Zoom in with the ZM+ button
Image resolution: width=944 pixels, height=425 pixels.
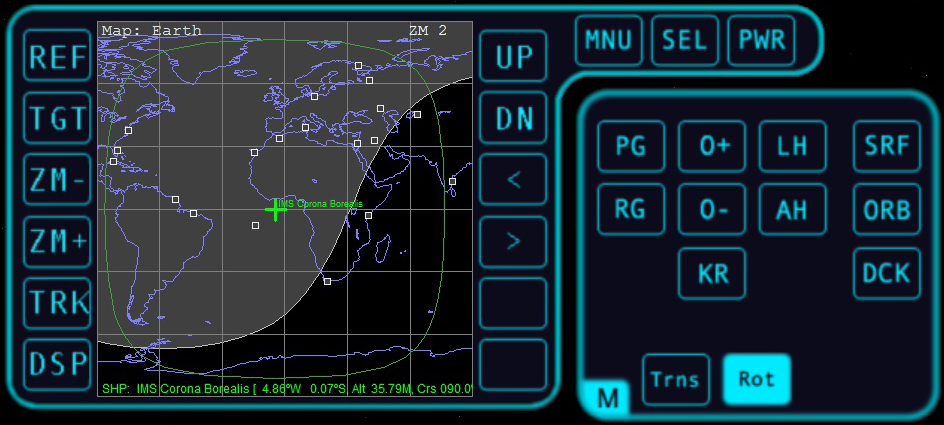[x=57, y=241]
